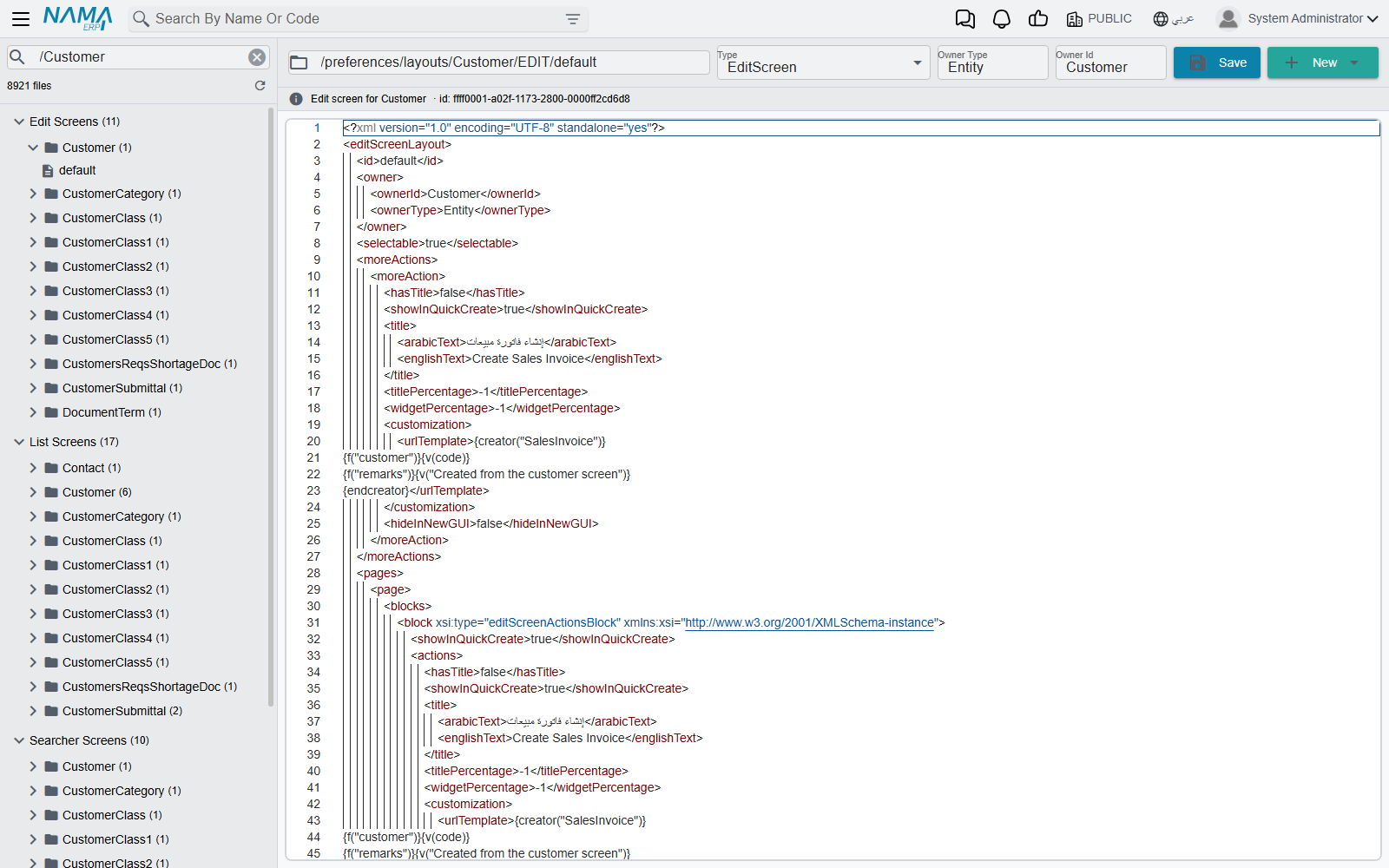Screen dimensions: 1389x868
Task: Click the info icon near description
Action: point(296,99)
